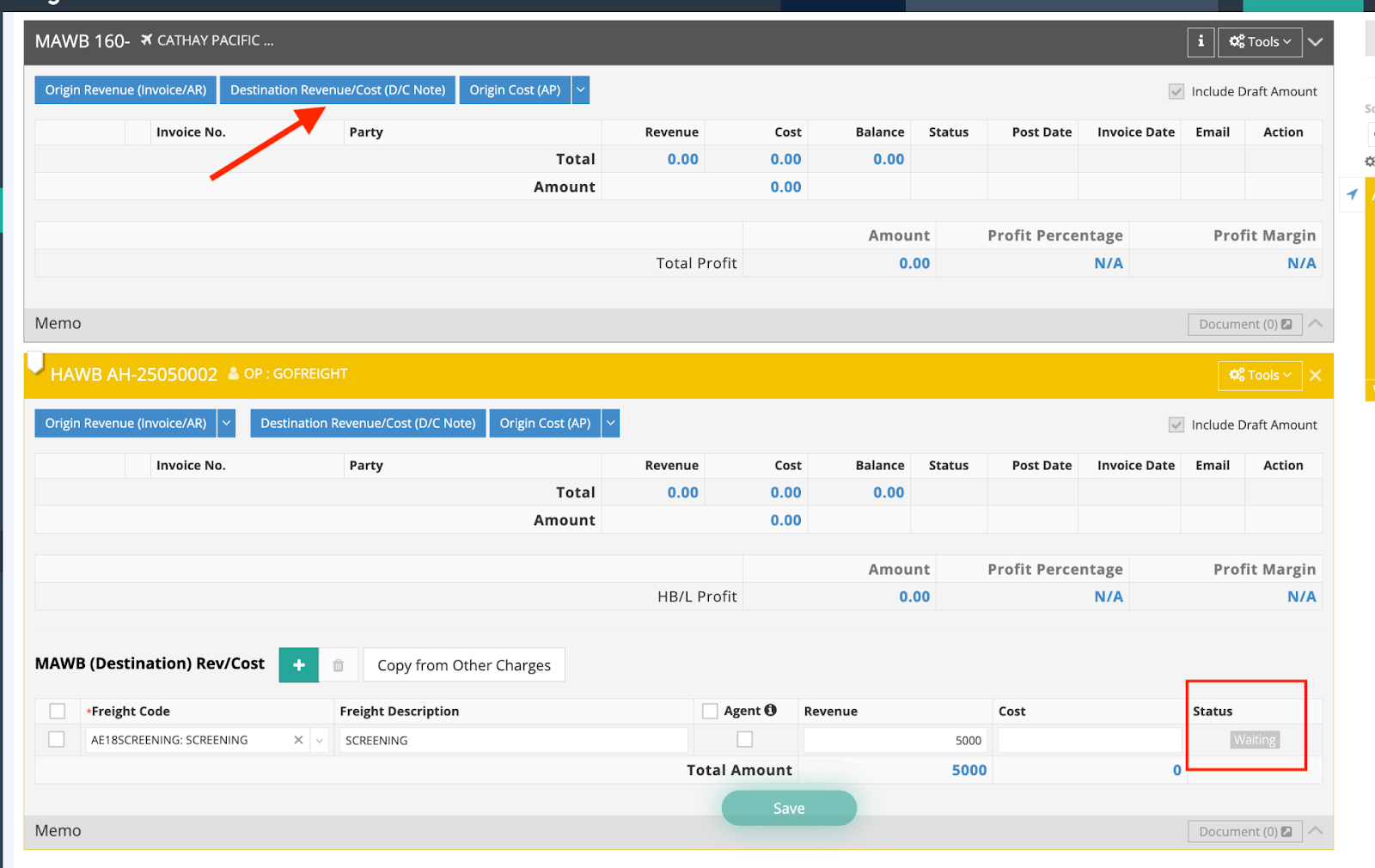
Task: Click the Agent info tooltip icon
Action: pyautogui.click(x=771, y=710)
